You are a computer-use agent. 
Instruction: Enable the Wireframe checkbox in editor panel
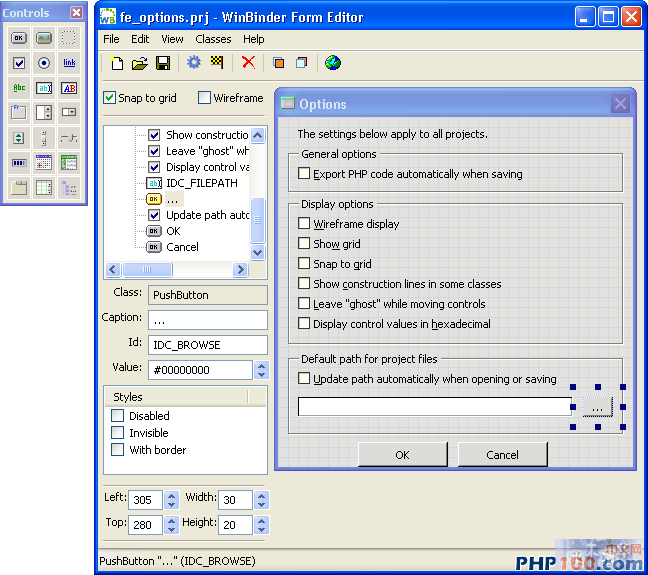pos(204,98)
